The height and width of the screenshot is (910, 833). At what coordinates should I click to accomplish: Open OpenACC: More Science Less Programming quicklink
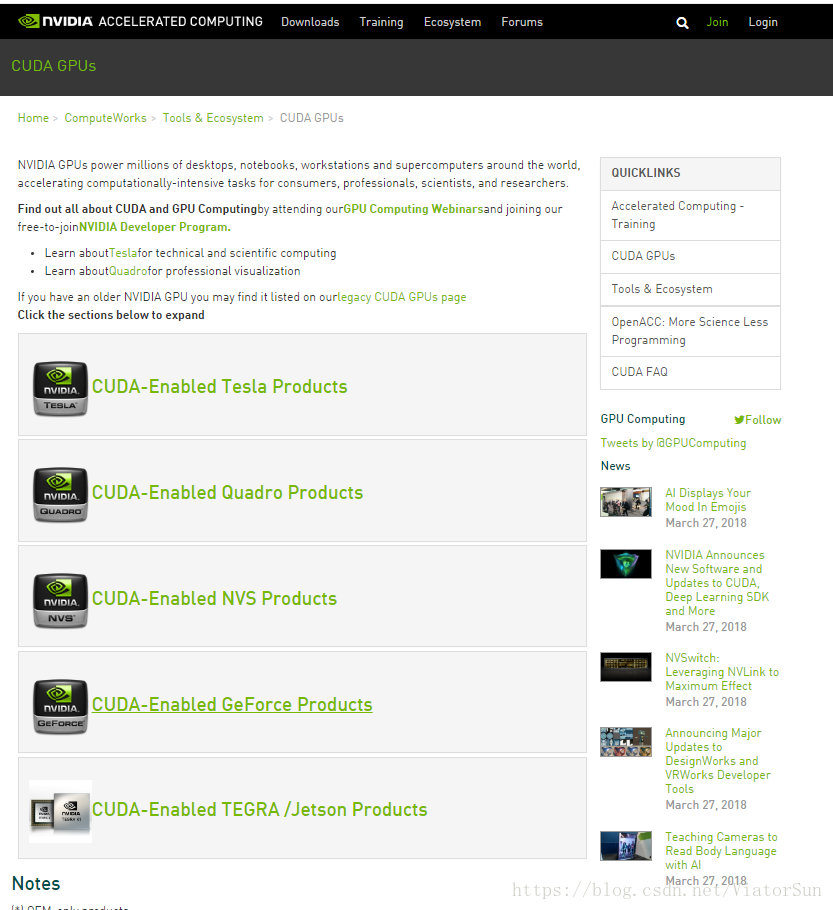point(690,331)
